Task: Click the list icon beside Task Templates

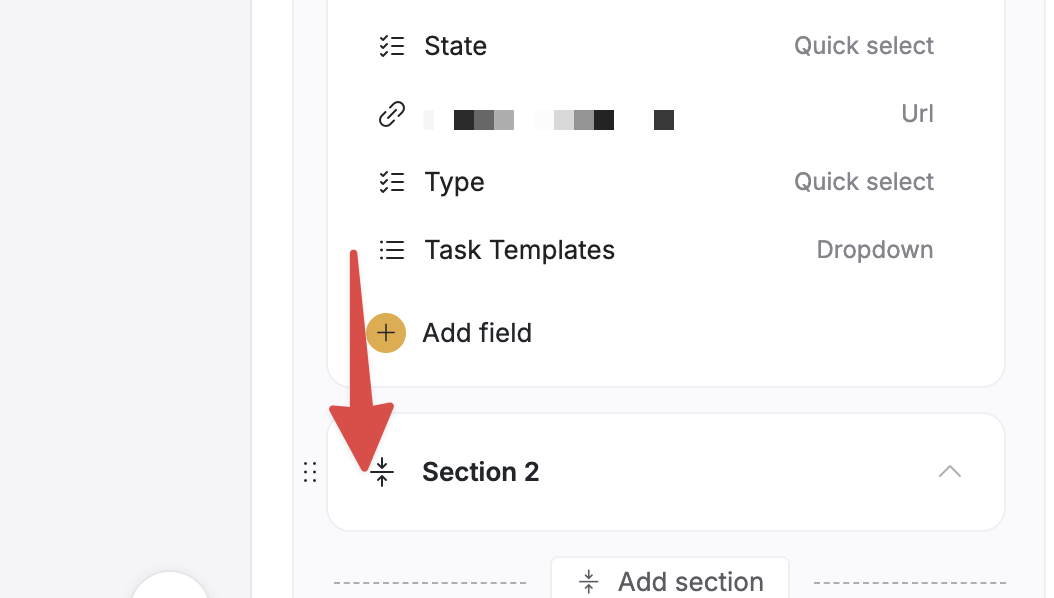Action: pos(391,250)
